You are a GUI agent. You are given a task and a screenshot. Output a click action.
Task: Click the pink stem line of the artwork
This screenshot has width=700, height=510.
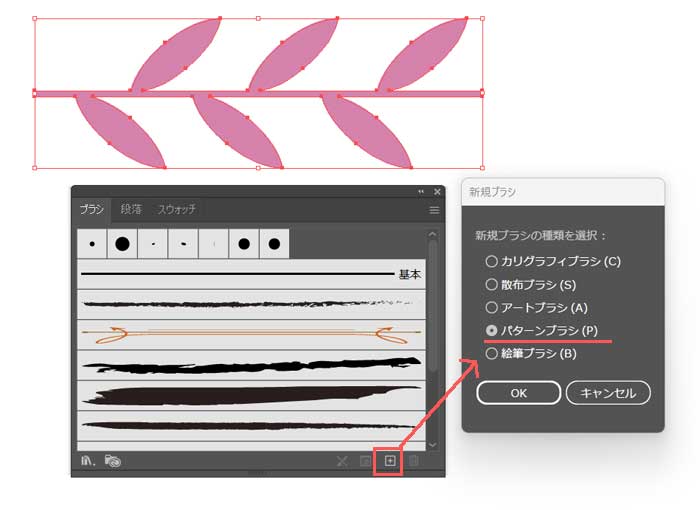click(x=258, y=93)
